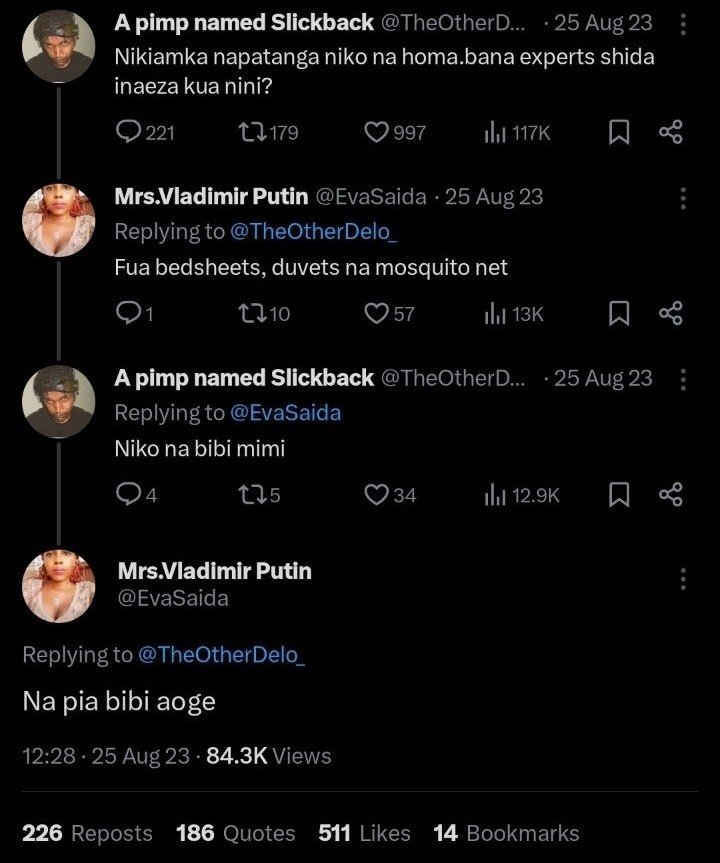Open the 226 Reposts list
The width and height of the screenshot is (720, 863).
coord(87,833)
